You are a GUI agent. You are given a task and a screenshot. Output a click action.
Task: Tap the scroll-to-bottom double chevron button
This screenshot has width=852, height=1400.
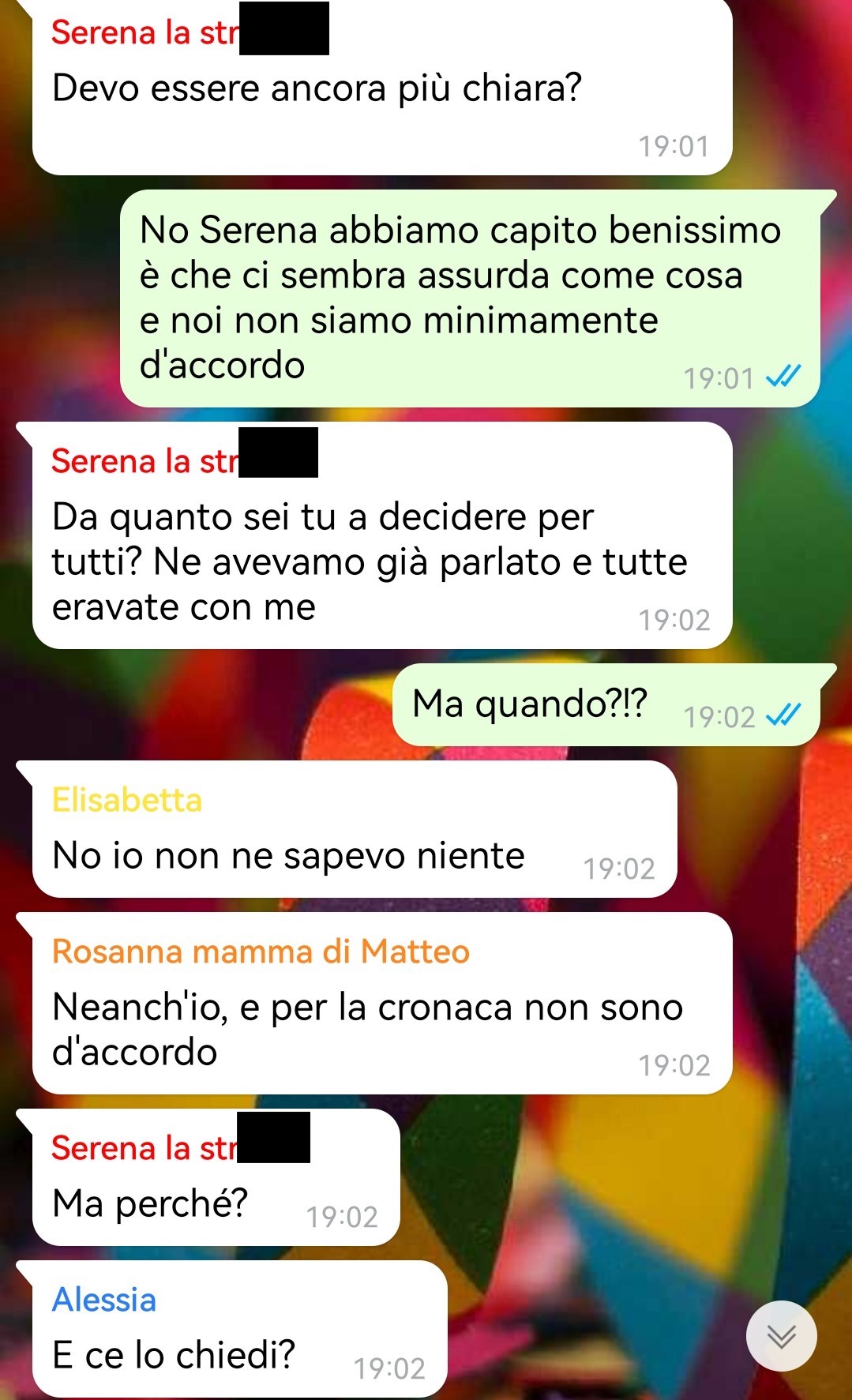pyautogui.click(x=781, y=1336)
